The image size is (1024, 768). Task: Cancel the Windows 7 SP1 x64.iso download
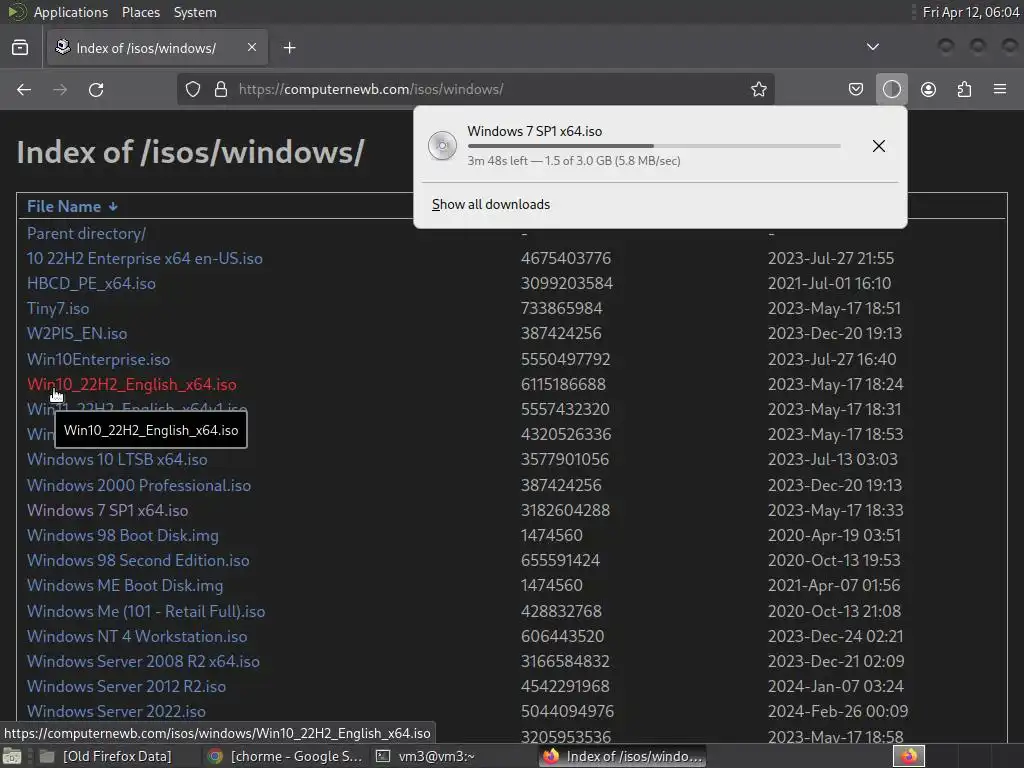[x=878, y=146]
